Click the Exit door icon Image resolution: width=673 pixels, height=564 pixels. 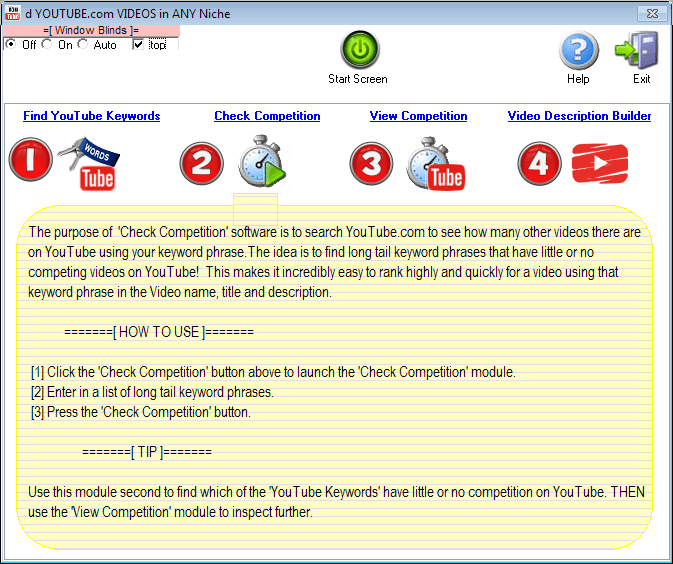coord(637,50)
